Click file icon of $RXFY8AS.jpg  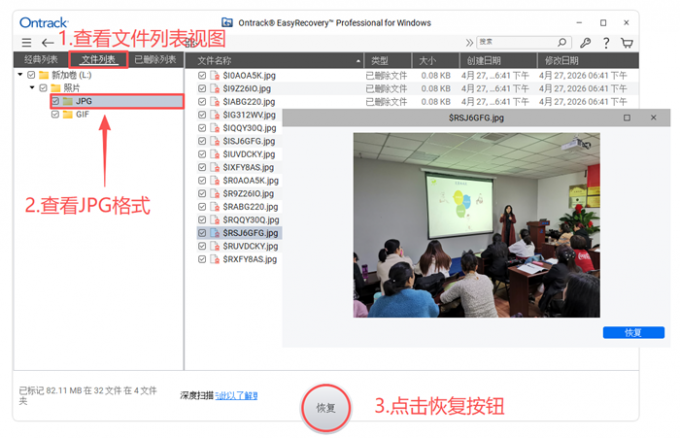click(x=215, y=259)
